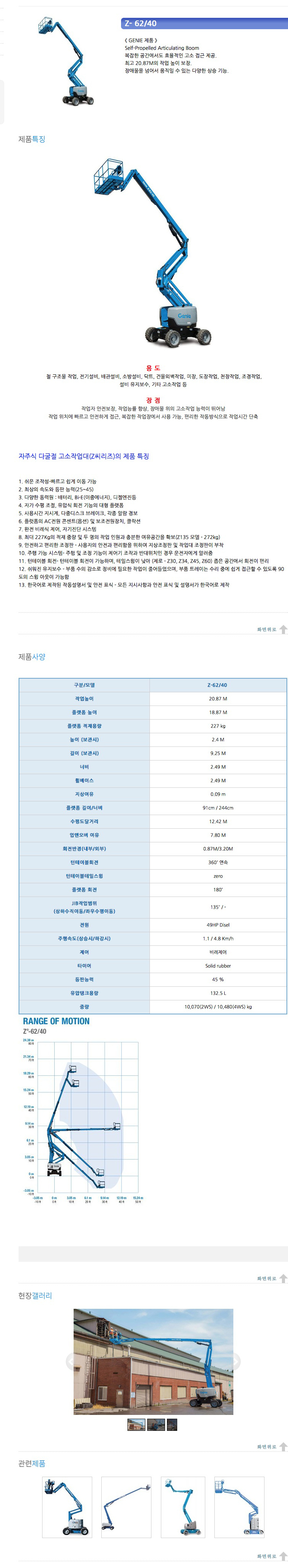Image resolution: width=288 pixels, height=1568 pixels.
Task: Click the 45 % gradeability value
Action: point(218,980)
